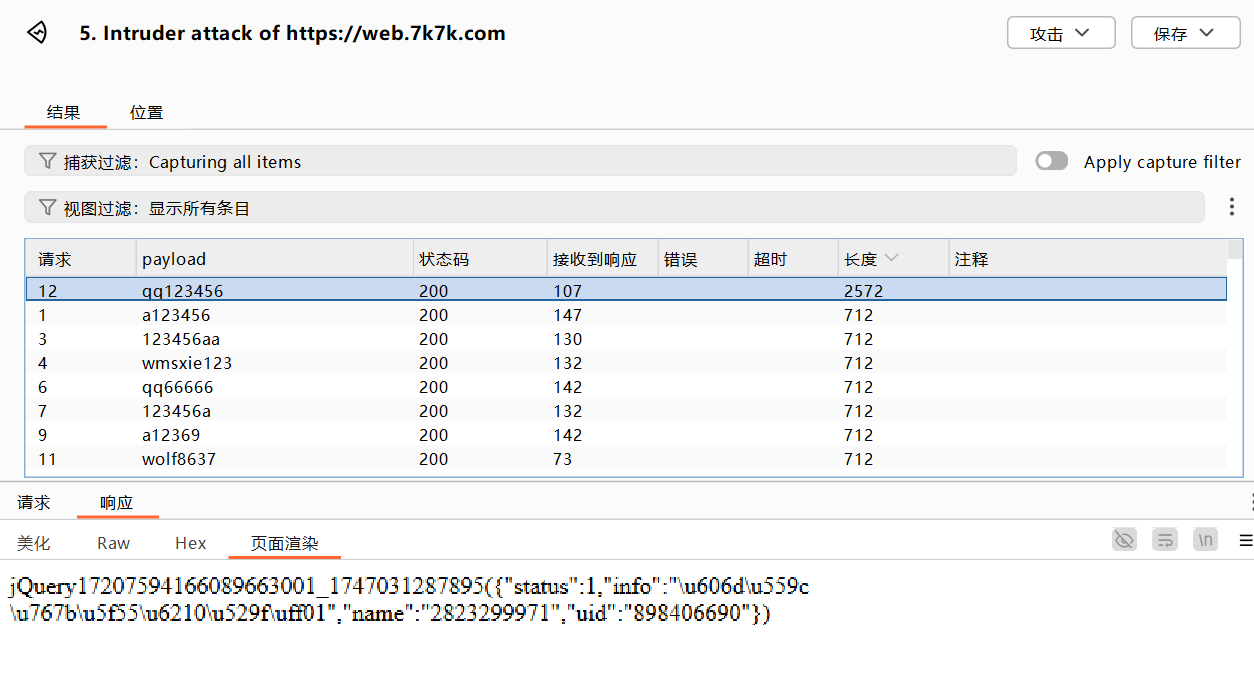The image size is (1254, 685).
Task: Expand the 保存 dropdown menu
Action: click(x=1185, y=33)
